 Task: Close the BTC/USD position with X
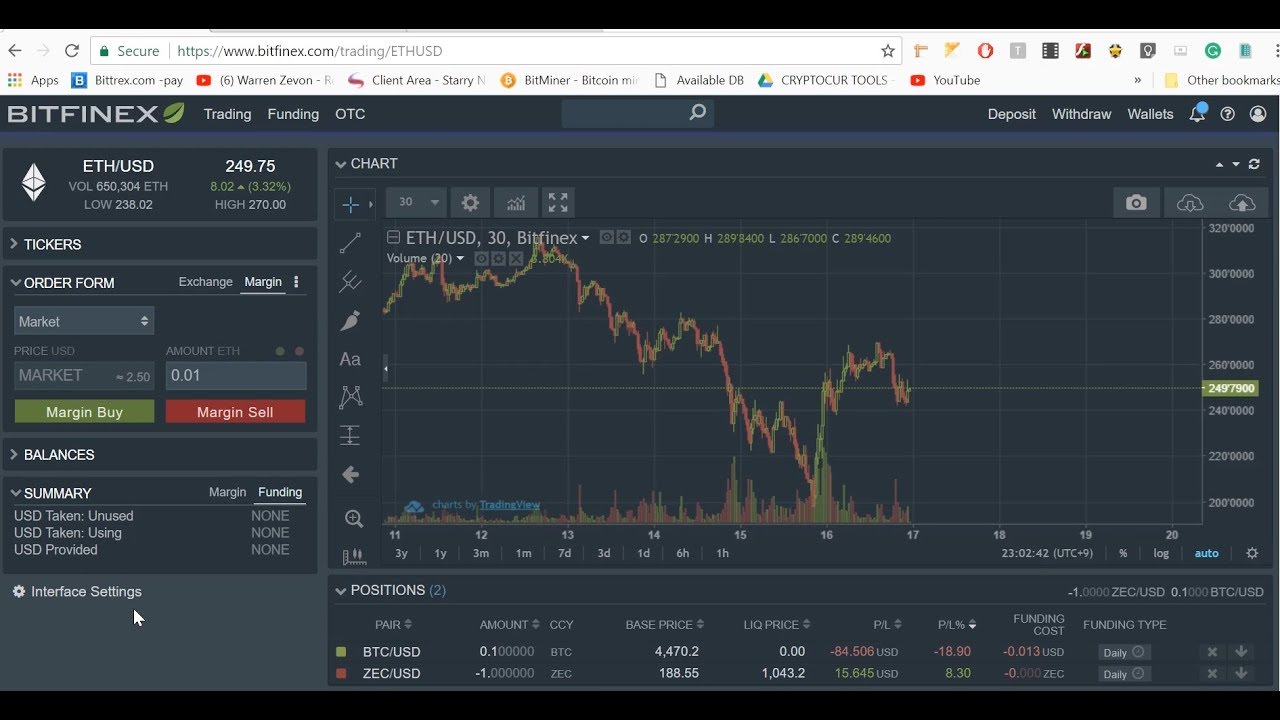tap(1212, 652)
